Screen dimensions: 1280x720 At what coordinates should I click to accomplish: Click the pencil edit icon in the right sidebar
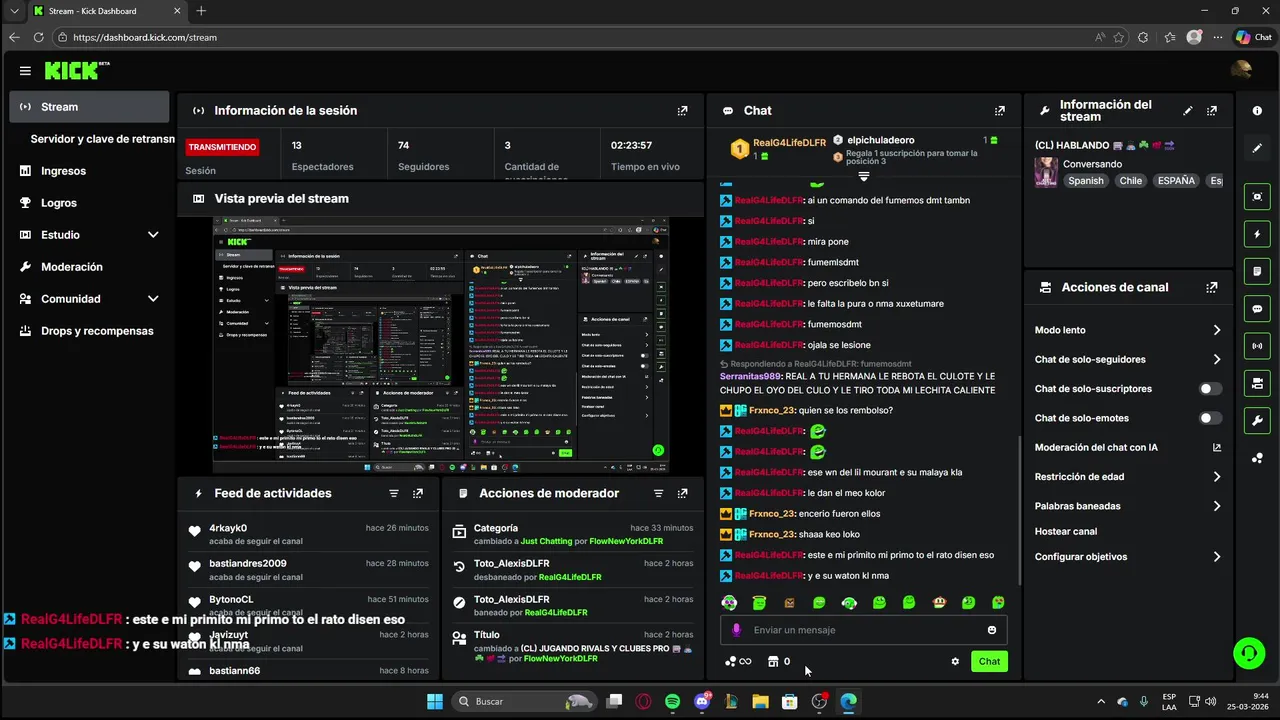pos(1257,148)
